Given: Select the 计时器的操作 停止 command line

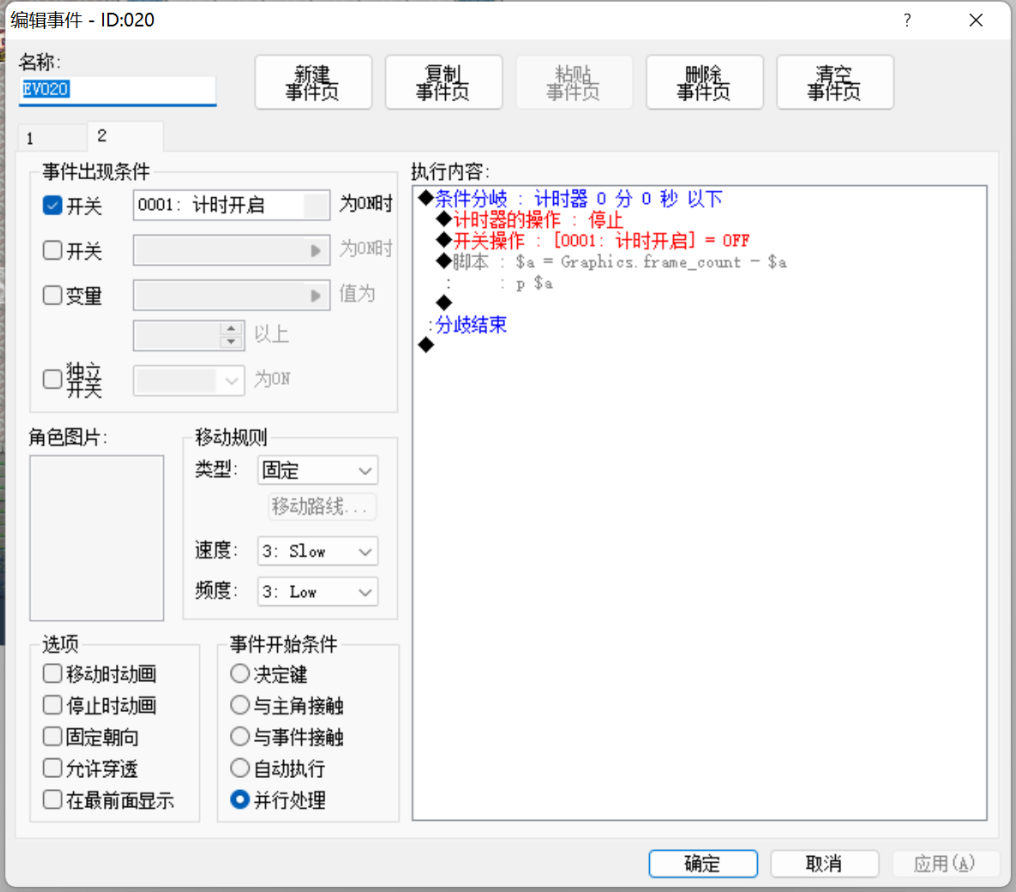Looking at the screenshot, I should 530,220.
